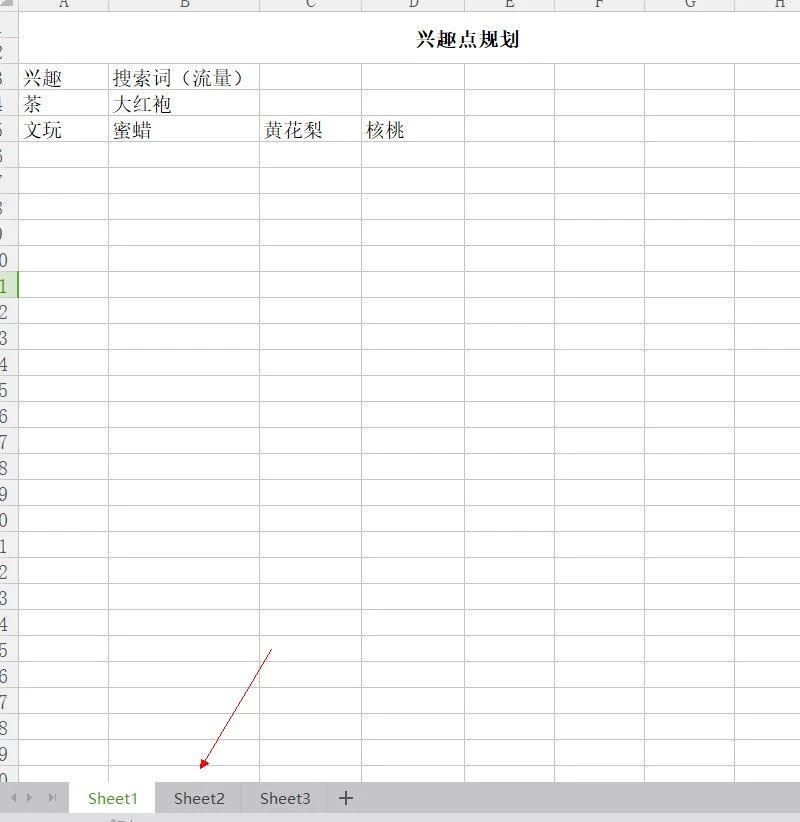The width and height of the screenshot is (800, 822).
Task: Switch to the Sheet2 tab
Action: click(x=198, y=798)
